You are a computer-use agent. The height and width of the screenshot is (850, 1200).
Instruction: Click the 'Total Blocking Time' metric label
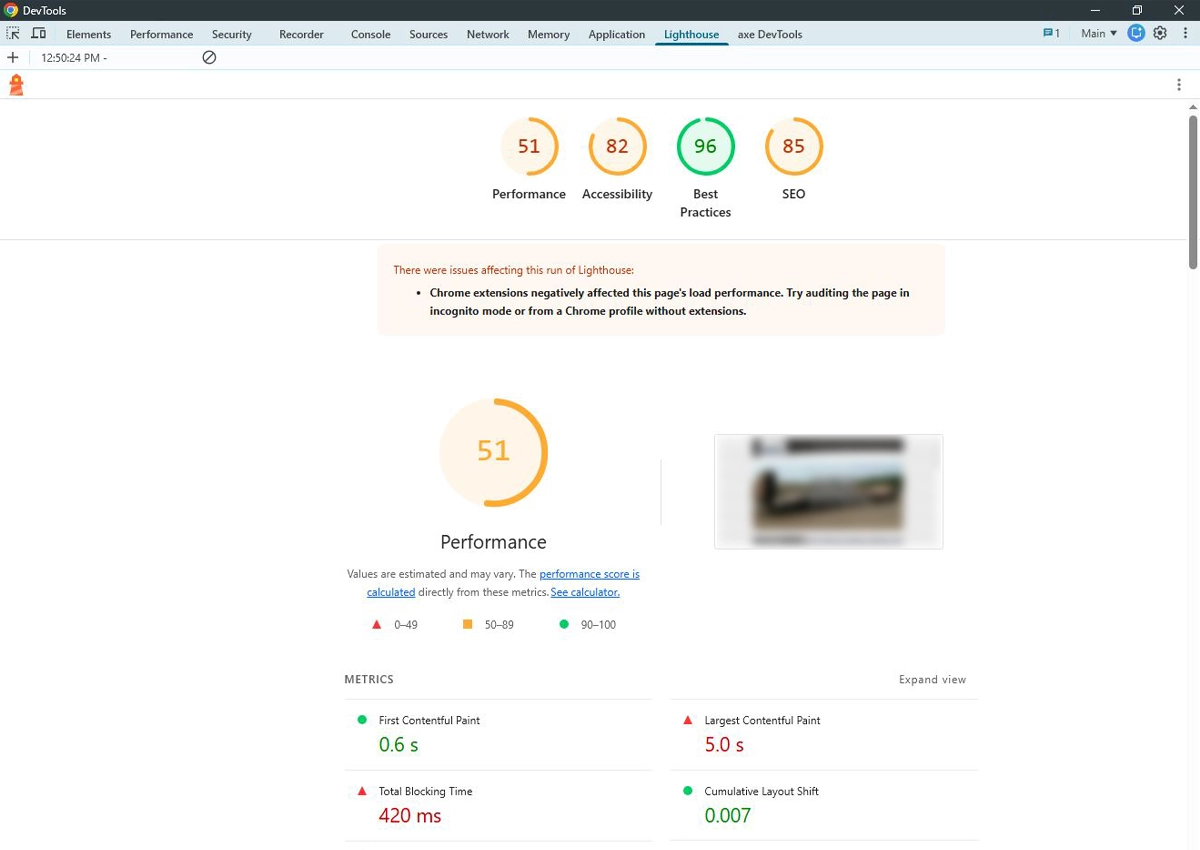click(x=425, y=791)
